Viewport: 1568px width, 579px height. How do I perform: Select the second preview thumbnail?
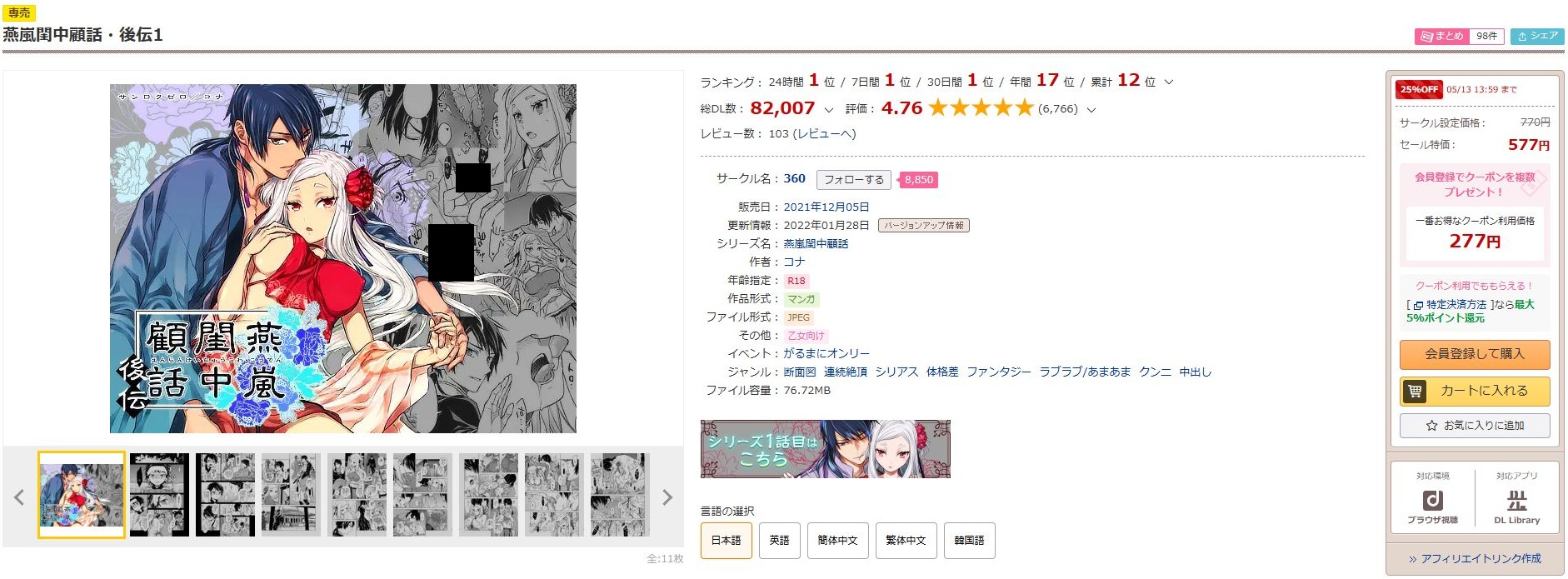(x=159, y=495)
